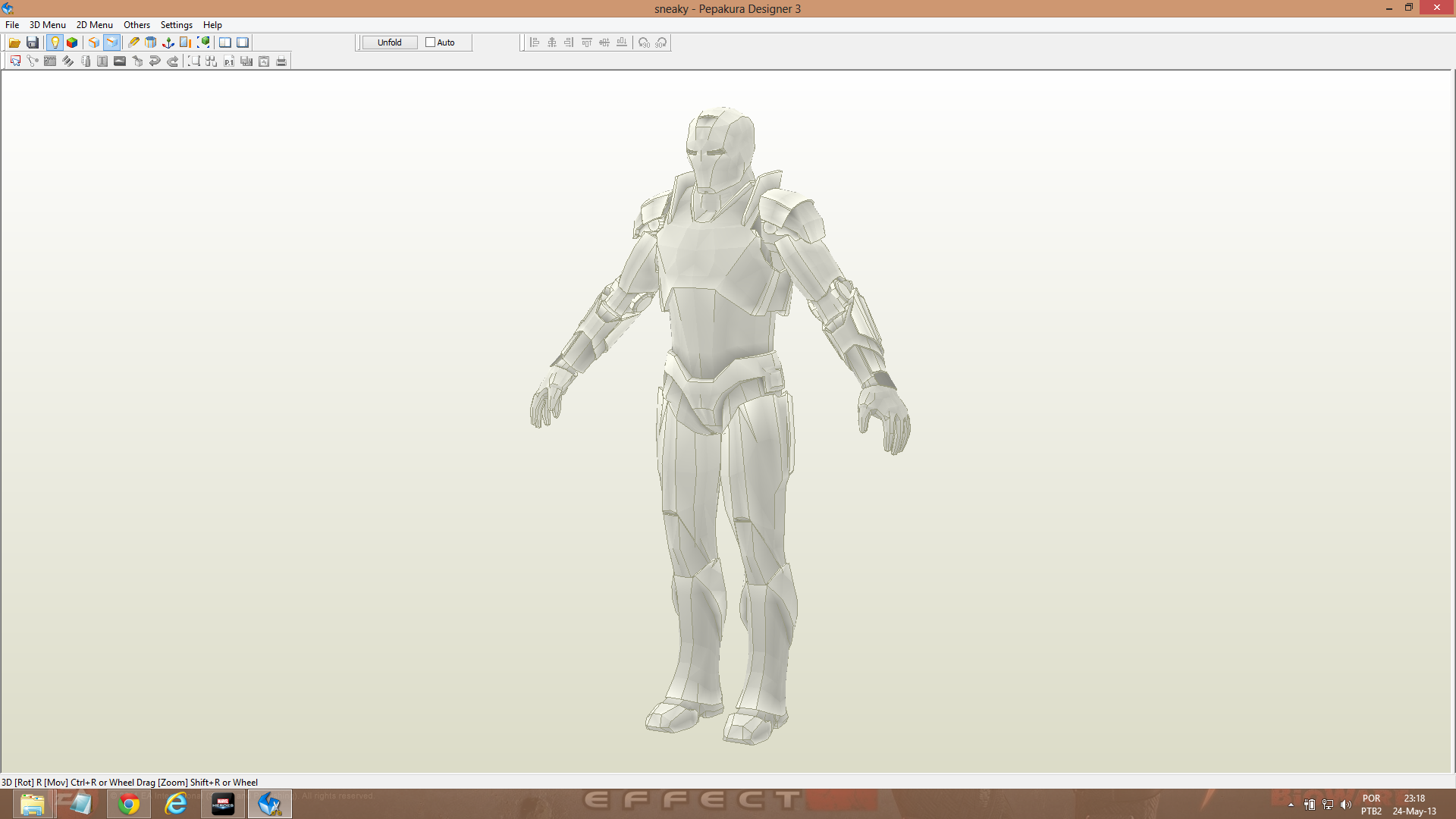Click the Unfold button

[390, 42]
